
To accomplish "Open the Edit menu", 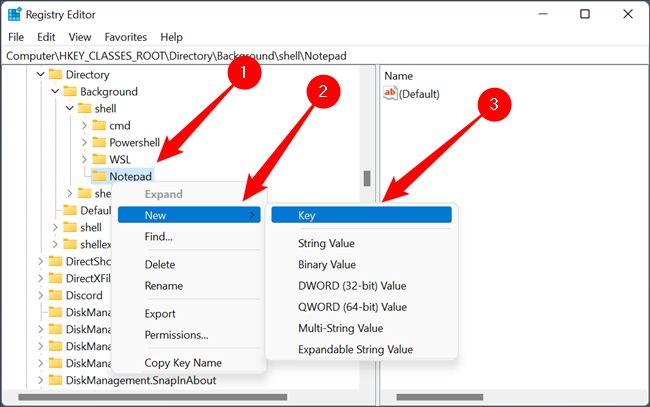I will pyautogui.click(x=46, y=37).
